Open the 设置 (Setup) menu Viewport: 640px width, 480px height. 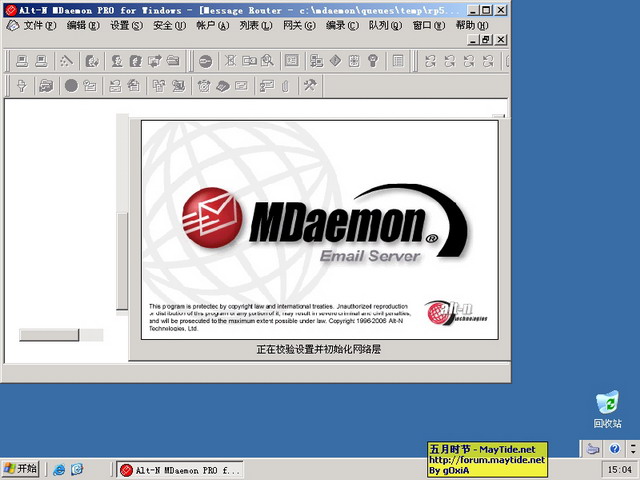tap(125, 25)
